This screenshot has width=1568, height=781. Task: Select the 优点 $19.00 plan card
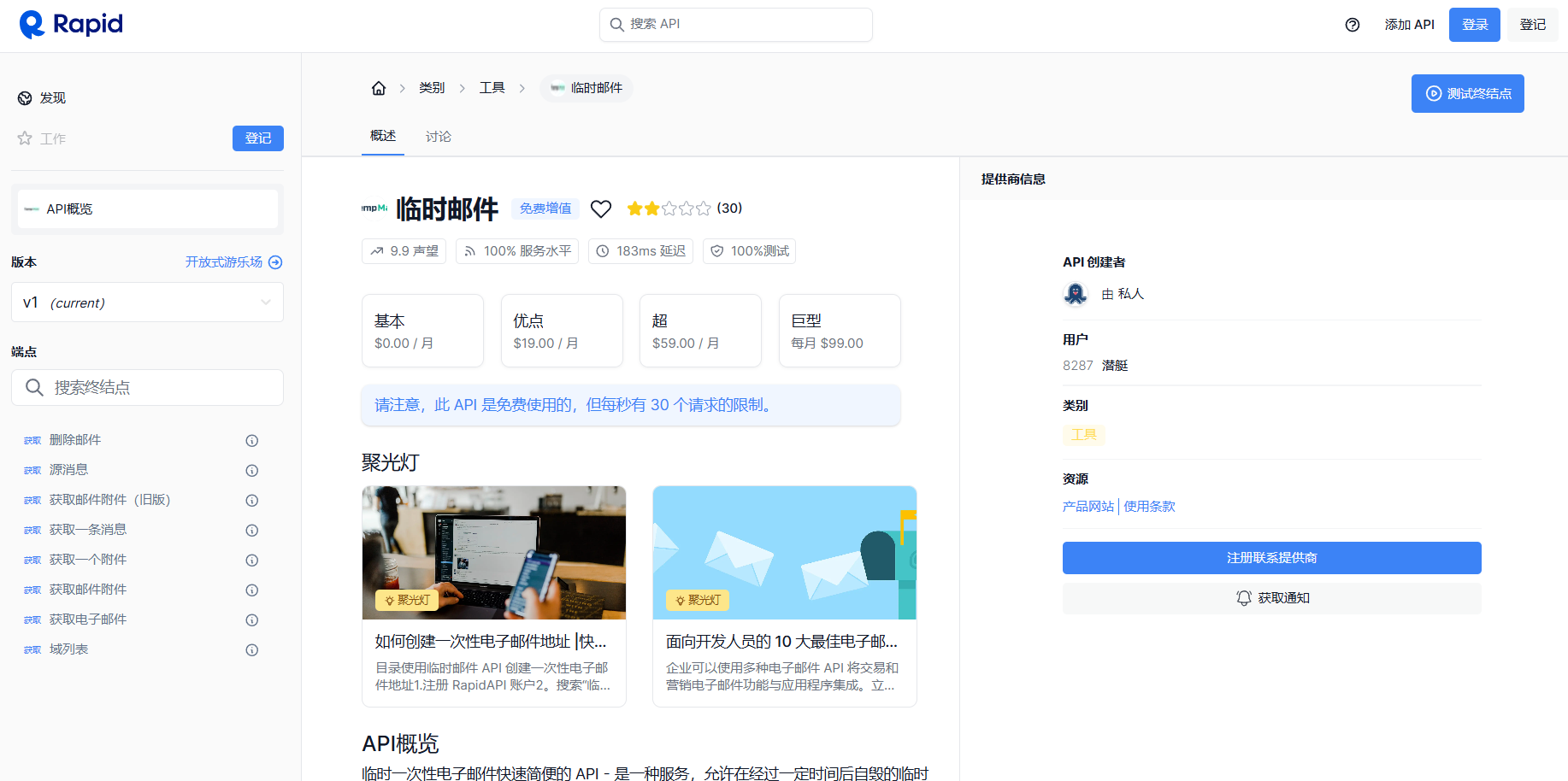point(562,331)
